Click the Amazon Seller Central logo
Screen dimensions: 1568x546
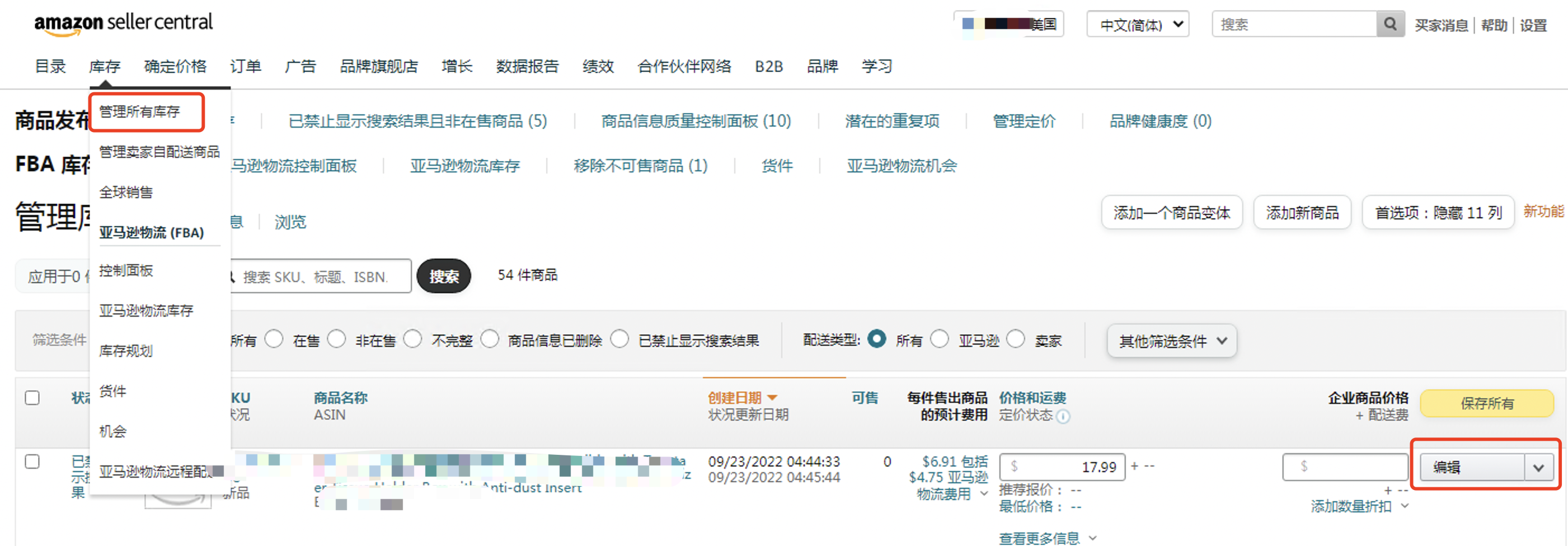coord(124,23)
